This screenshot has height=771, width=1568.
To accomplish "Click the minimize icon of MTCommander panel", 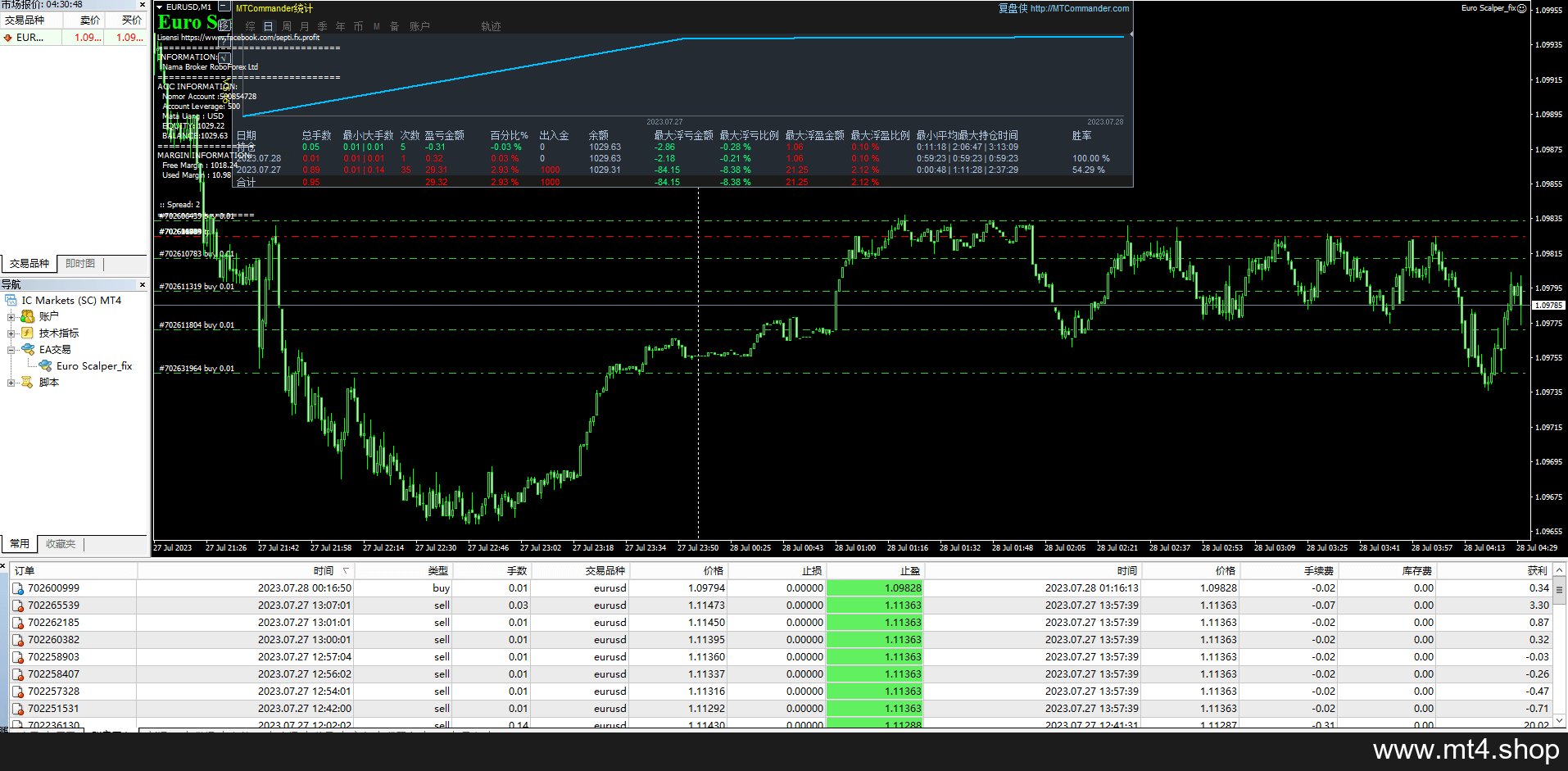I will tap(224, 7).
